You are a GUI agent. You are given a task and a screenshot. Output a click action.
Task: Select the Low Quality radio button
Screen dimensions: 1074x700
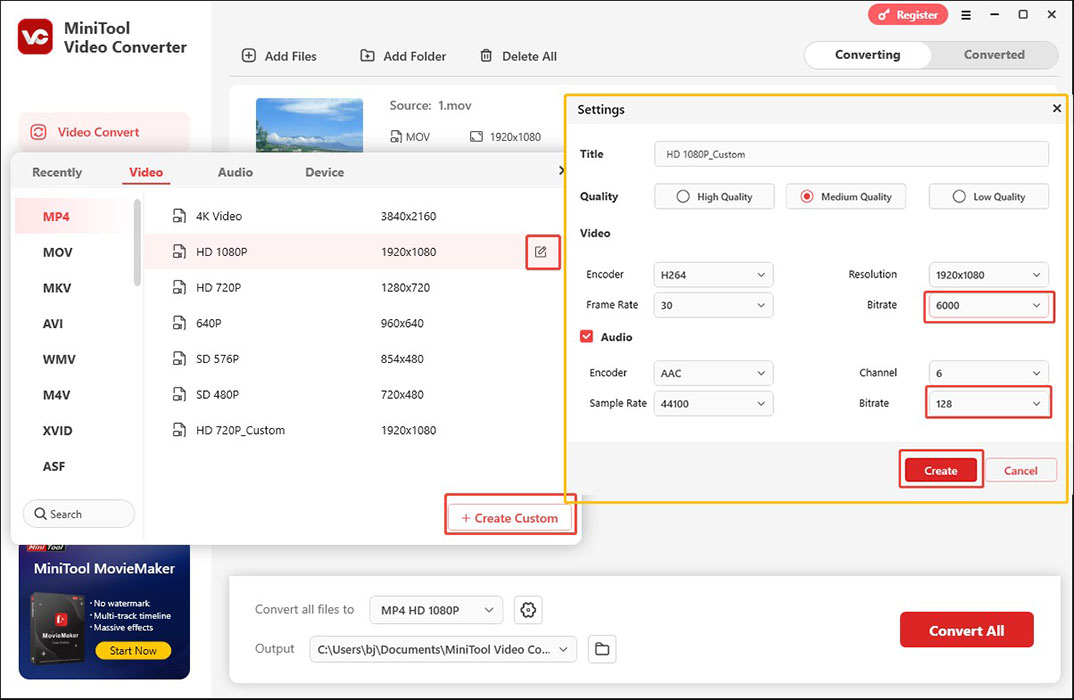click(x=959, y=197)
